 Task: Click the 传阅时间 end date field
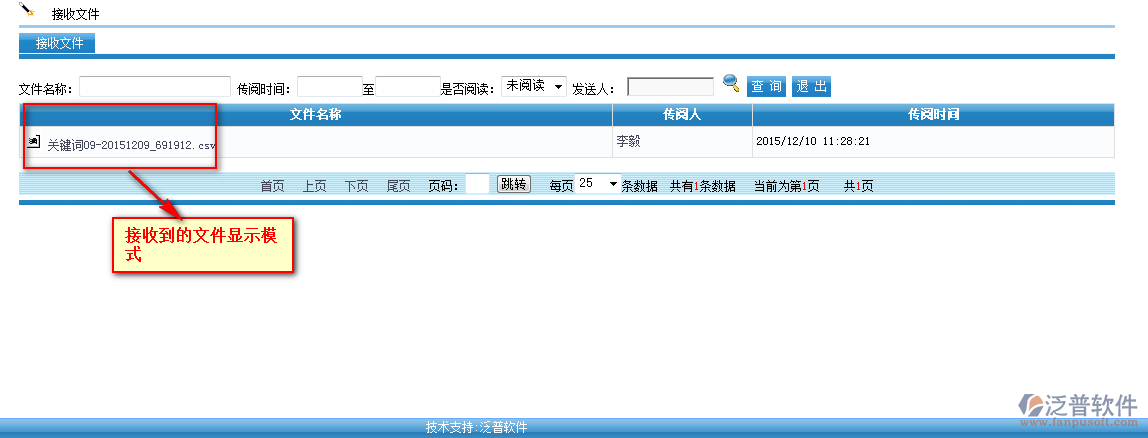coord(408,87)
